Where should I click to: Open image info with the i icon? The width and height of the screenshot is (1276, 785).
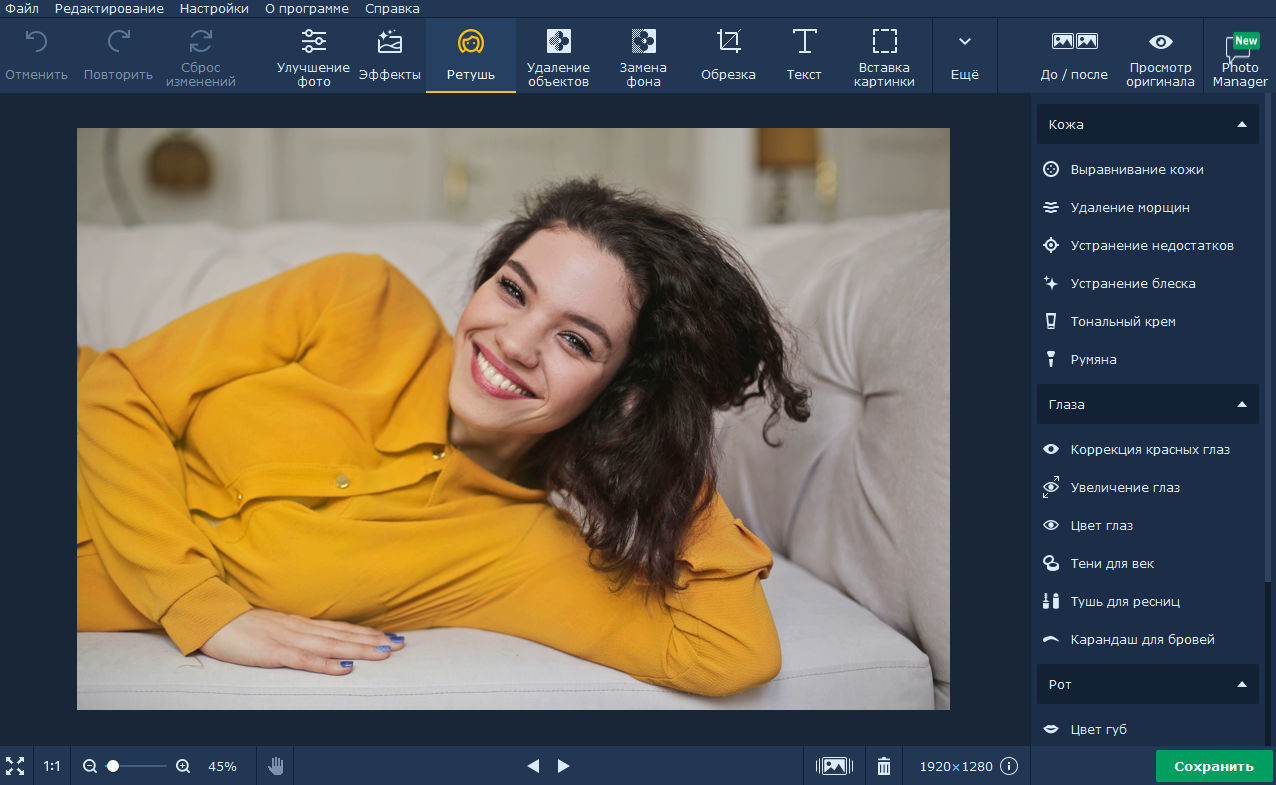click(1009, 767)
